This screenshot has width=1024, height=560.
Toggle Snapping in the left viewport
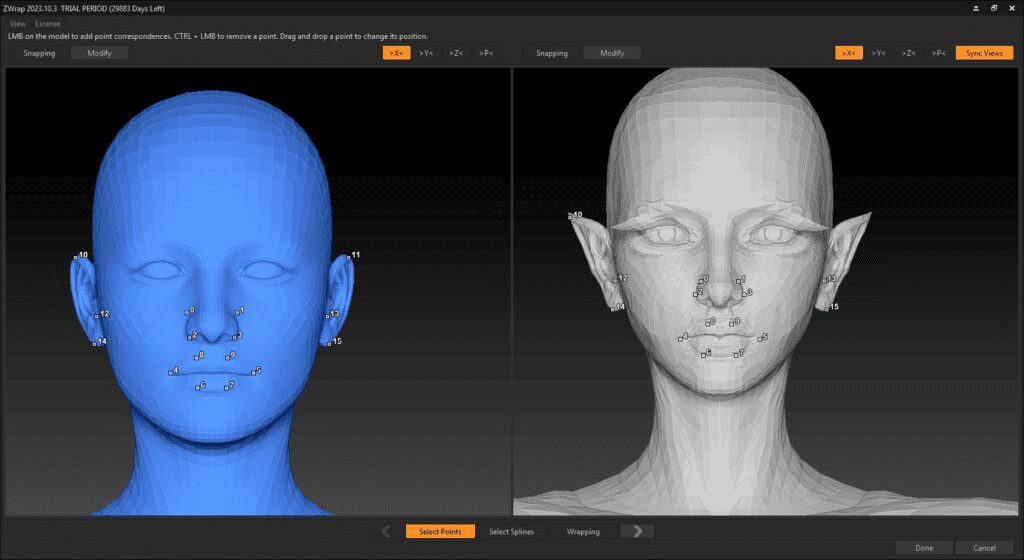pyautogui.click(x=39, y=52)
